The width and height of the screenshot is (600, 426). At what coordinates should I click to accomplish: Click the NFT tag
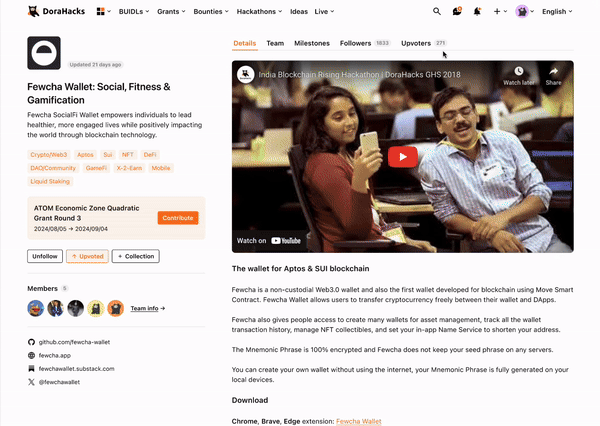pyautogui.click(x=128, y=155)
